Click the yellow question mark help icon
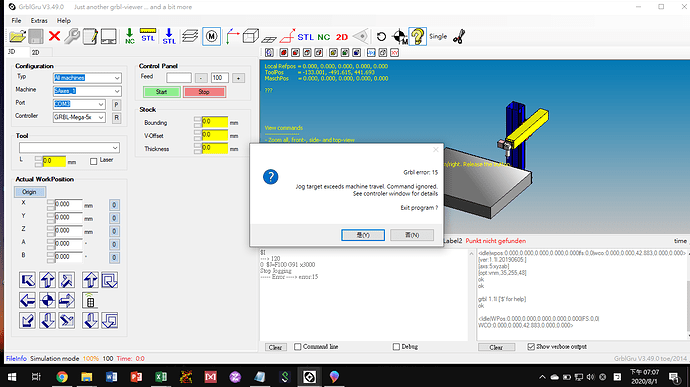 coord(418,37)
